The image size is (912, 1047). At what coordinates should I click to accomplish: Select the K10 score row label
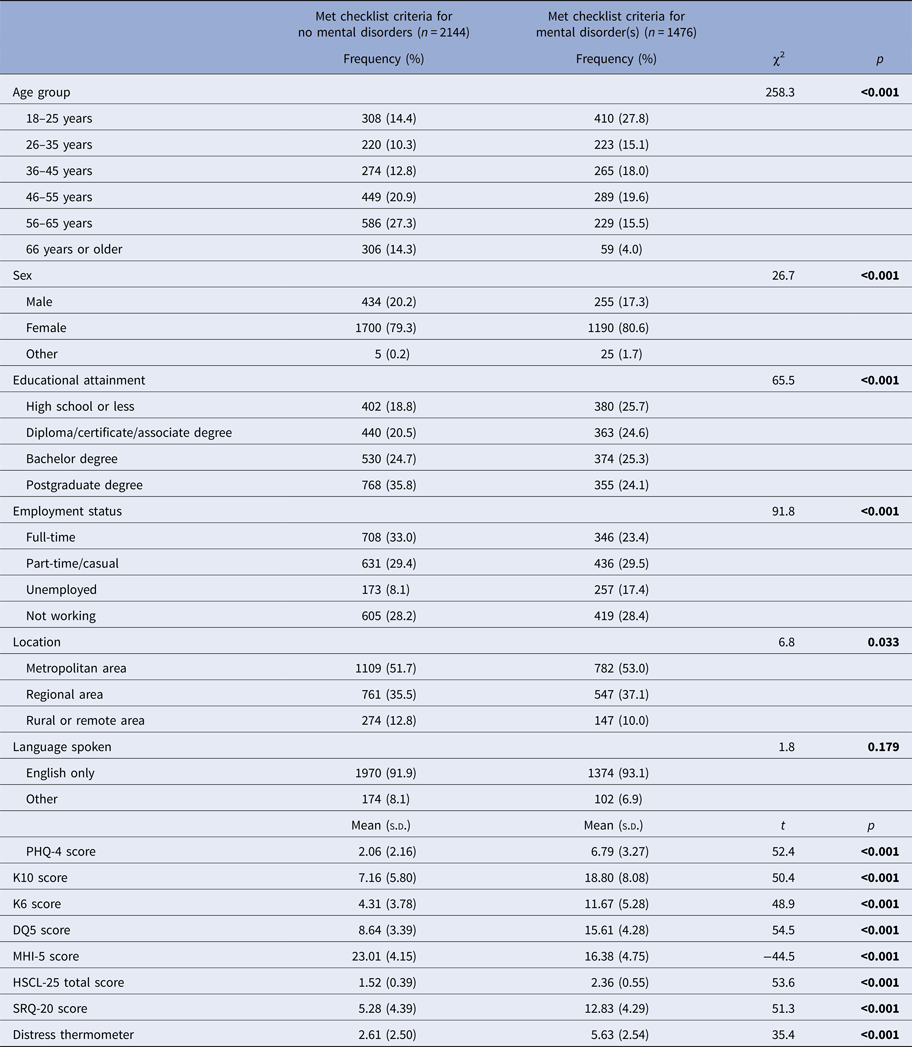44,878
